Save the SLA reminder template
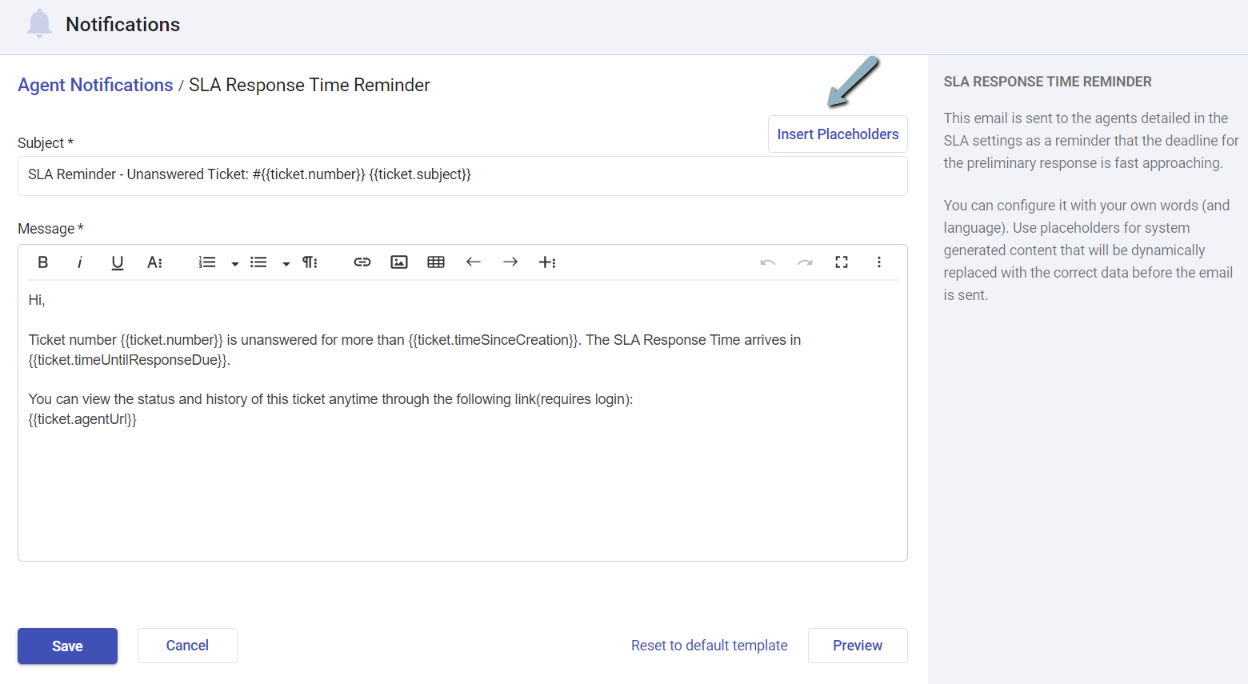 [x=67, y=646]
